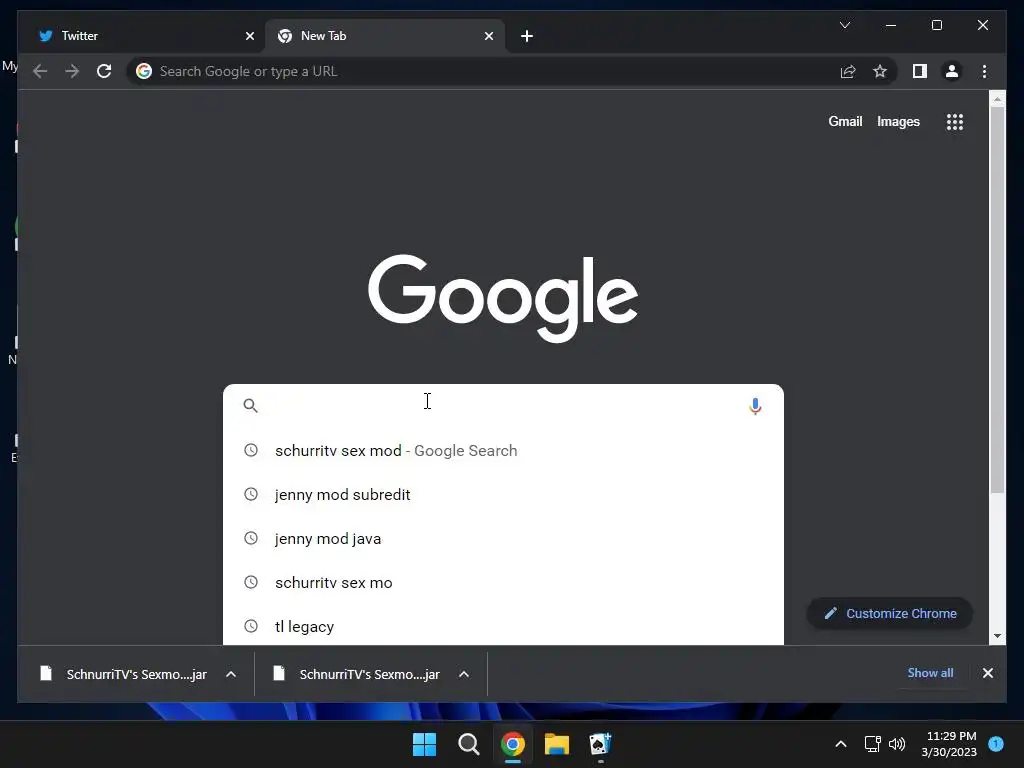Click the page vertical scrollbar thumb
Image resolution: width=1024 pixels, height=768 pixels.
997,299
